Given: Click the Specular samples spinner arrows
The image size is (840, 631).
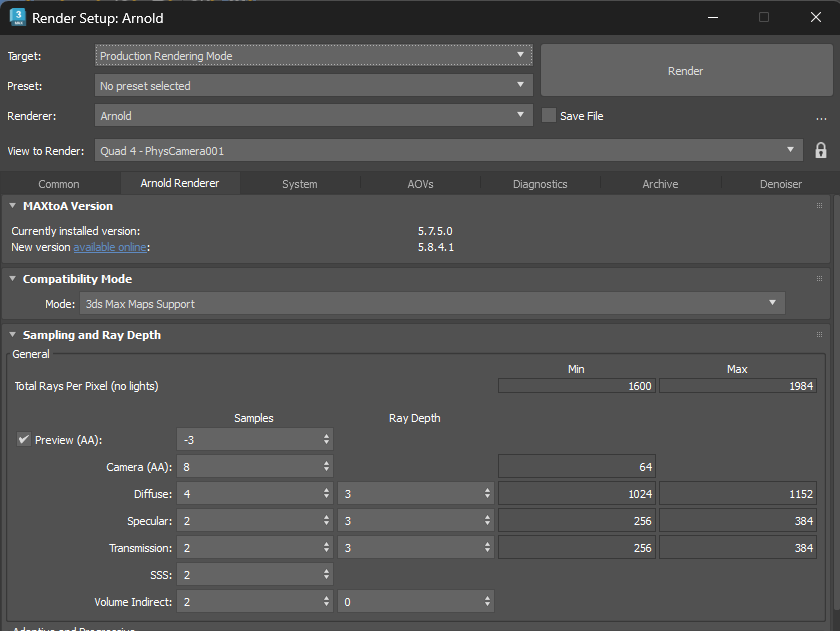Looking at the screenshot, I should (326, 521).
